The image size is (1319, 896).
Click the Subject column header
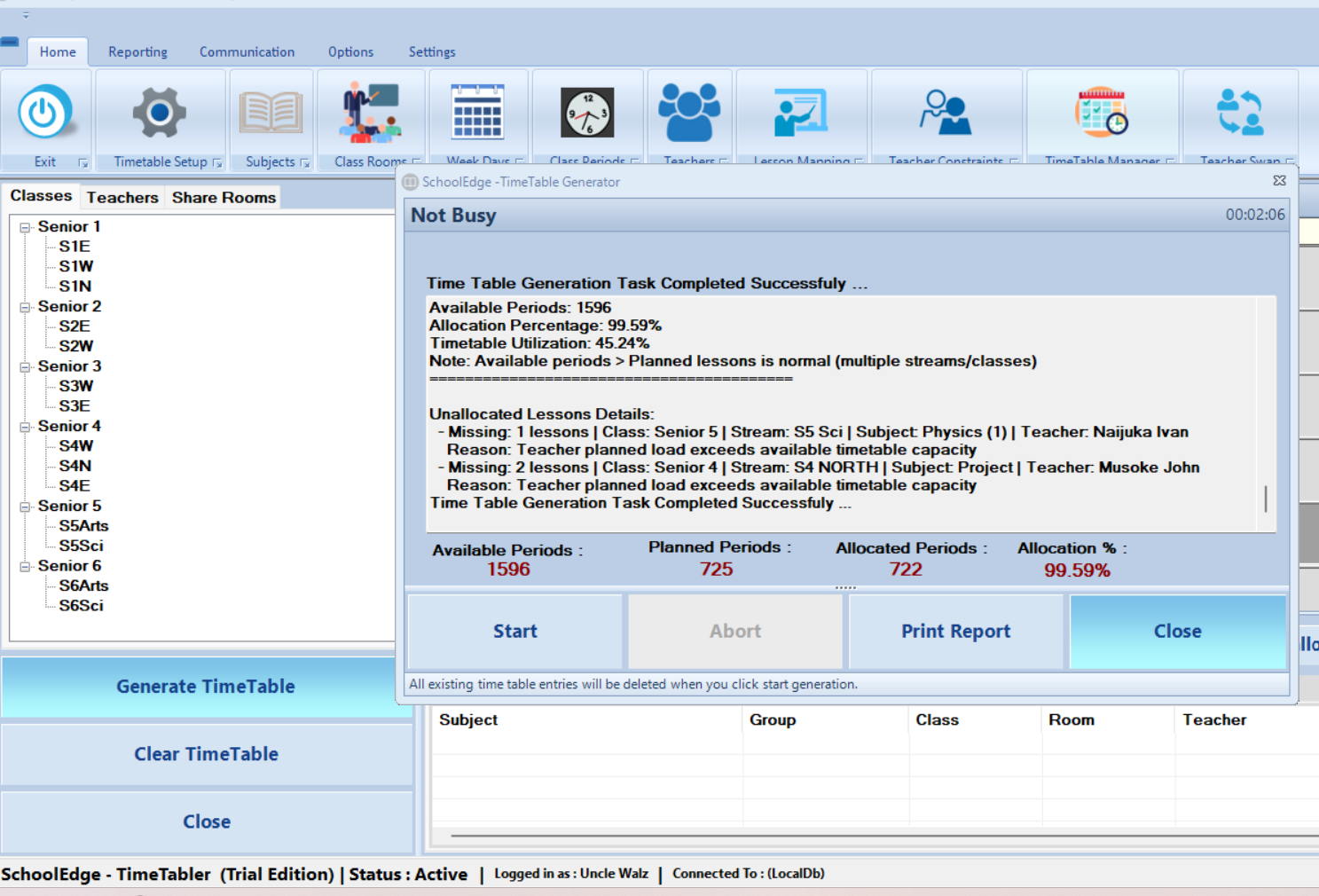[x=586, y=719]
